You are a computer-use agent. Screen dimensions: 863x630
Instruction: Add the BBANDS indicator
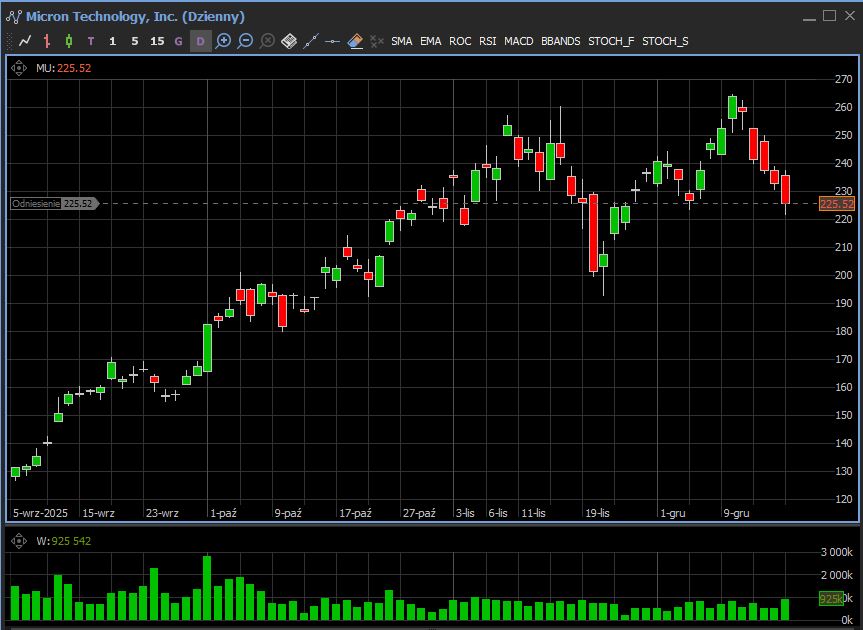click(560, 41)
